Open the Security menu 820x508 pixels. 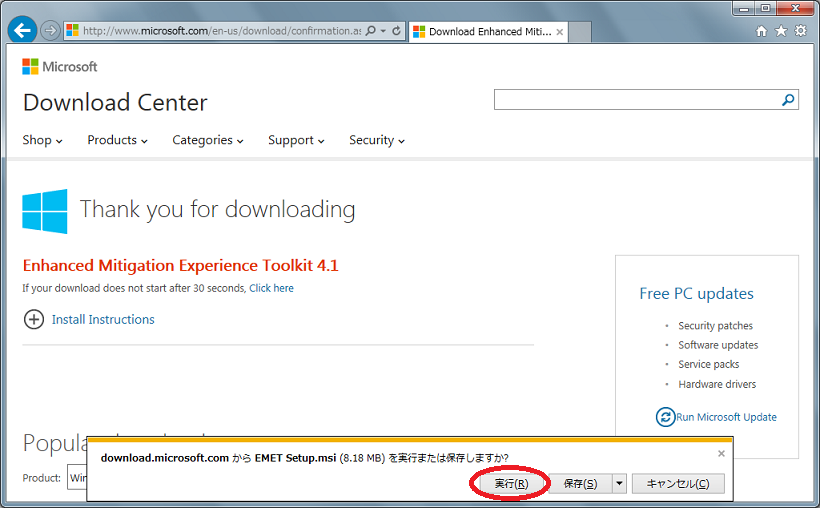(x=376, y=140)
